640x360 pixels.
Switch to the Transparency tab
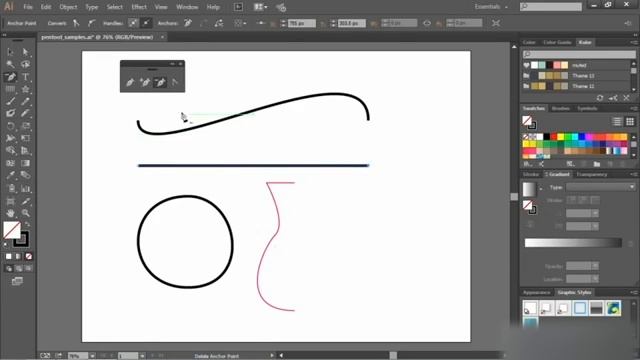coord(592,174)
